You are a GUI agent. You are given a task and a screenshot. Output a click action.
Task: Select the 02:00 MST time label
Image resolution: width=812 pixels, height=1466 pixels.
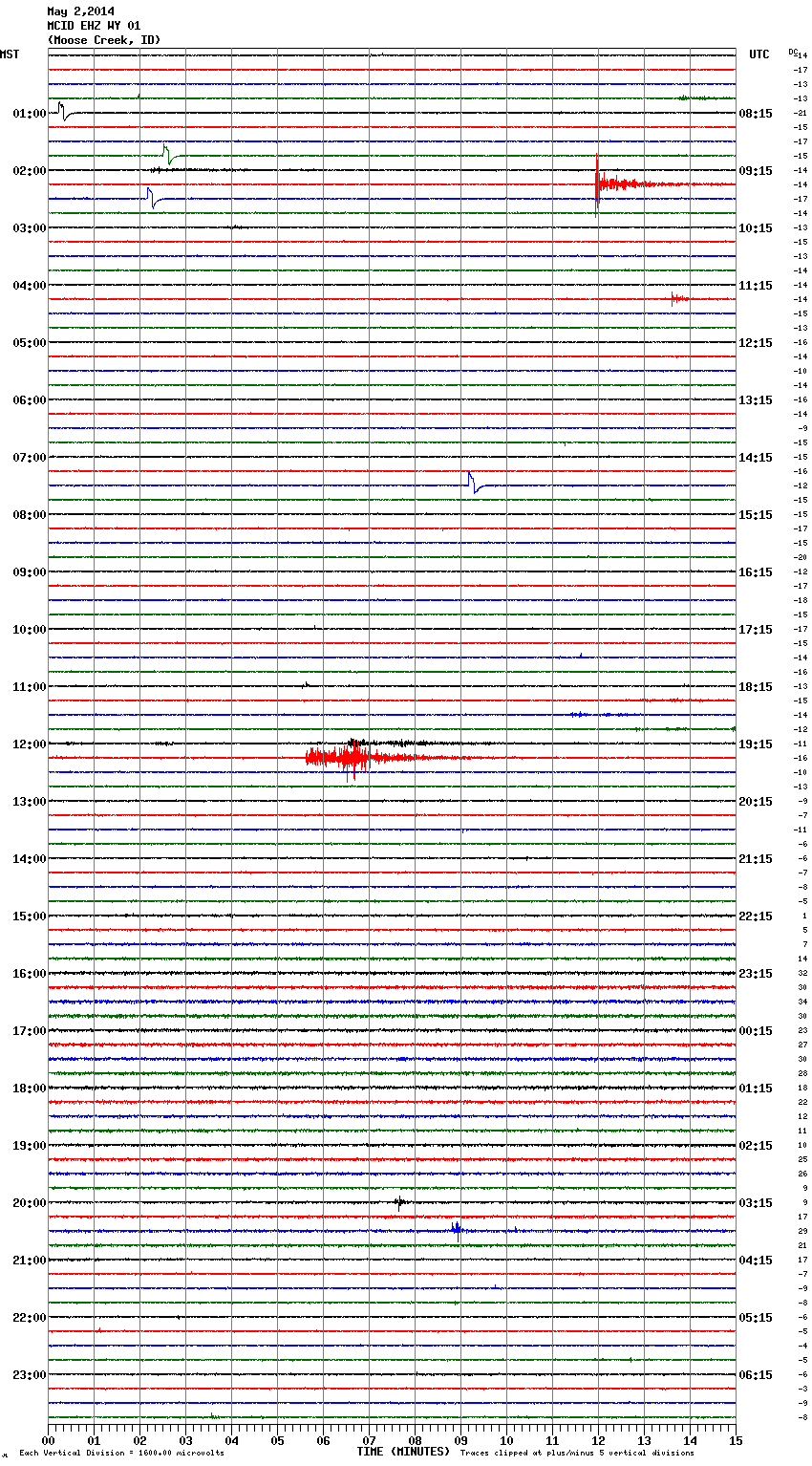click(x=29, y=170)
